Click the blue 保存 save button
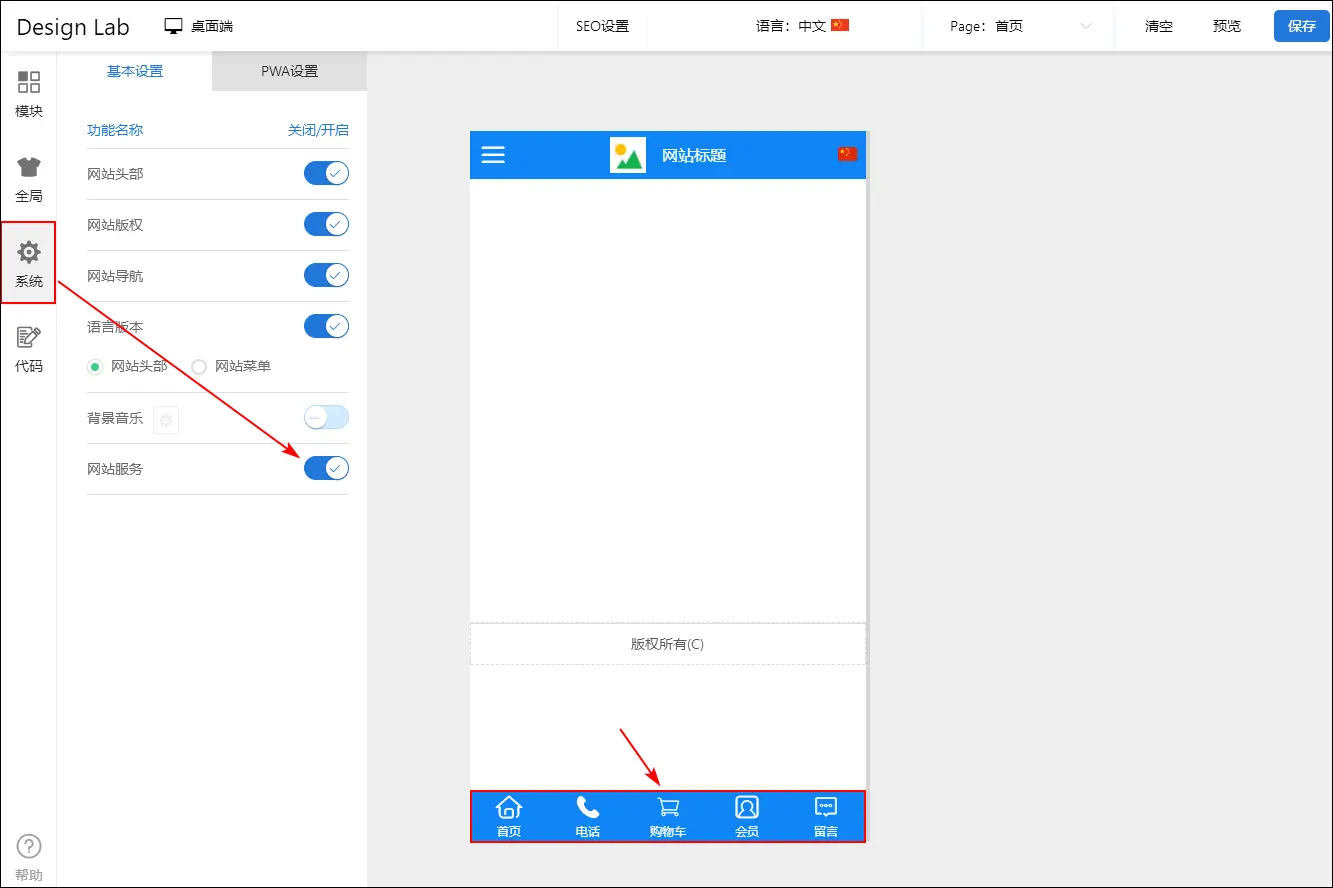1333x888 pixels. click(1301, 26)
